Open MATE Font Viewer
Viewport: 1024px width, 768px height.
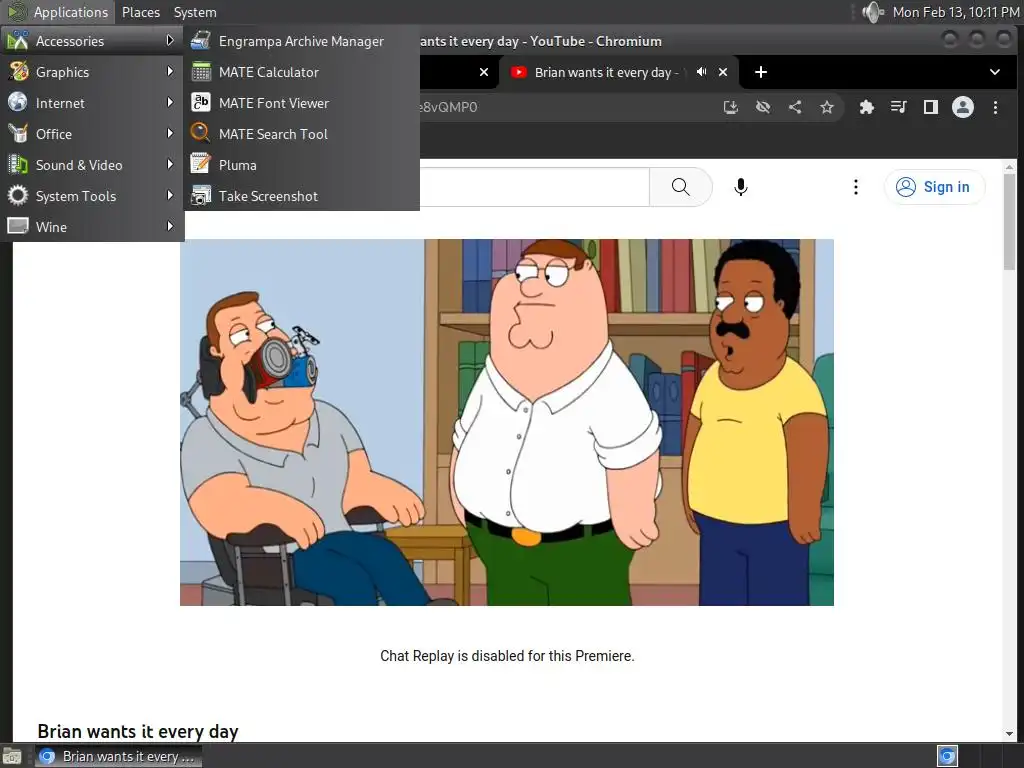301,103
